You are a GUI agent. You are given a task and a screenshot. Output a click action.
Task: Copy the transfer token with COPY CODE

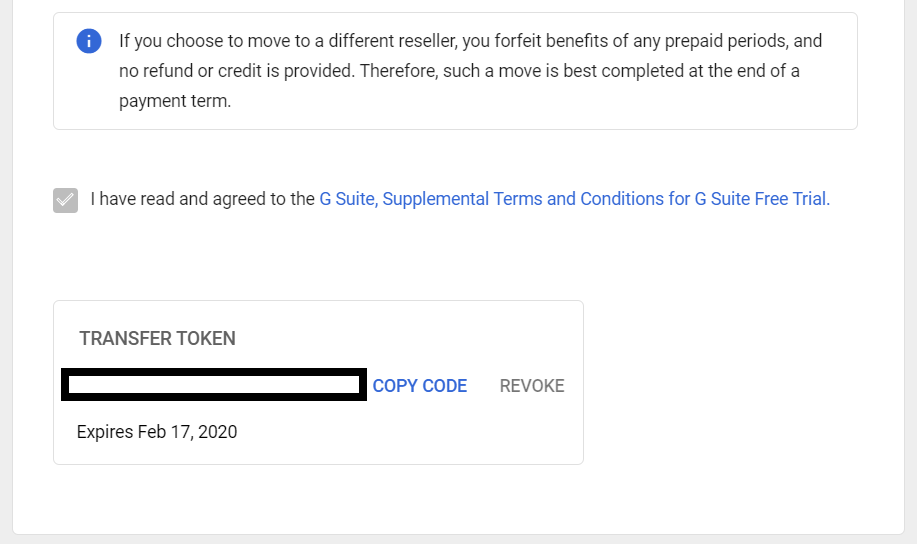tap(420, 385)
